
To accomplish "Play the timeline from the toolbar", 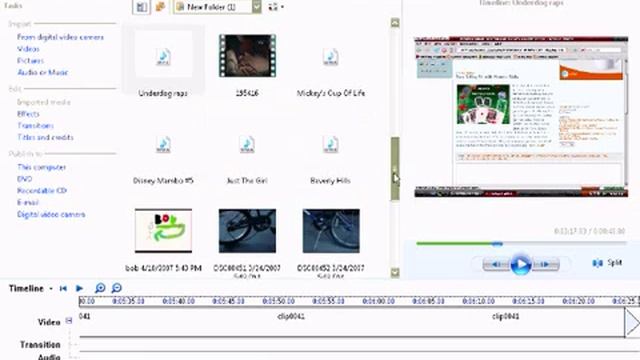I will click(79, 289).
